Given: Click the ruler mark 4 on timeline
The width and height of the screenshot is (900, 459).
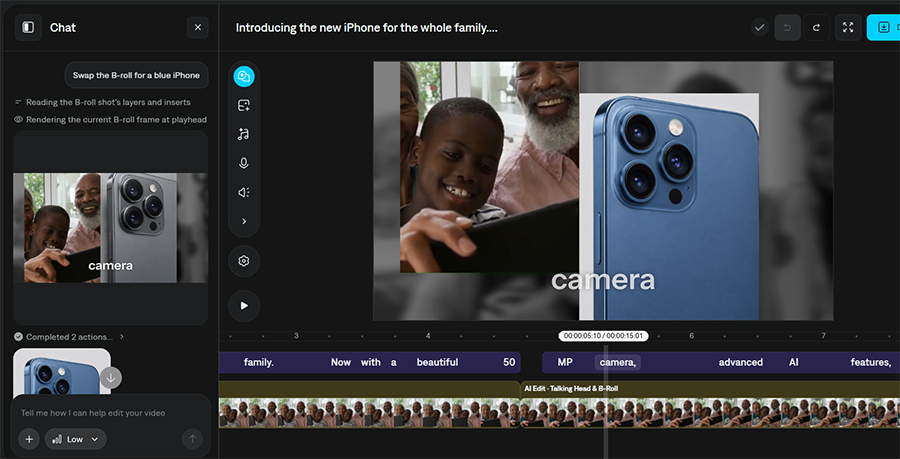Looking at the screenshot, I should coord(428,336).
